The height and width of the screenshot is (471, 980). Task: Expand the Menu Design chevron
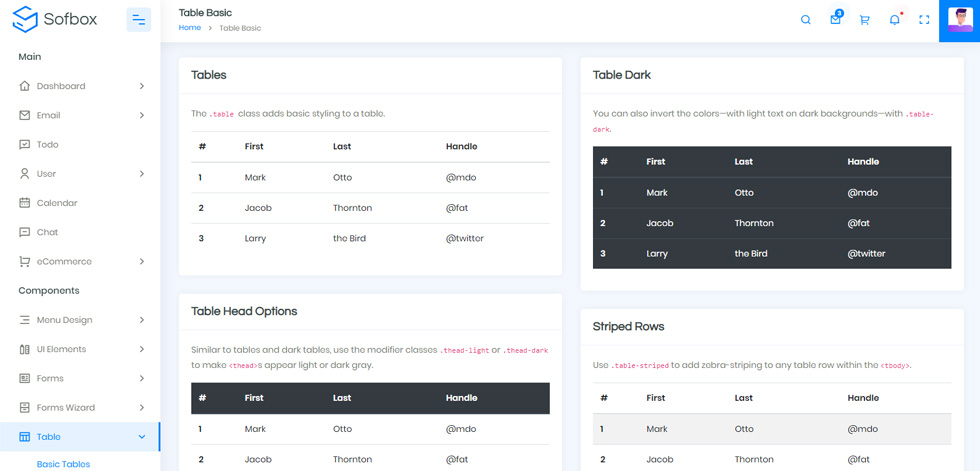click(142, 320)
